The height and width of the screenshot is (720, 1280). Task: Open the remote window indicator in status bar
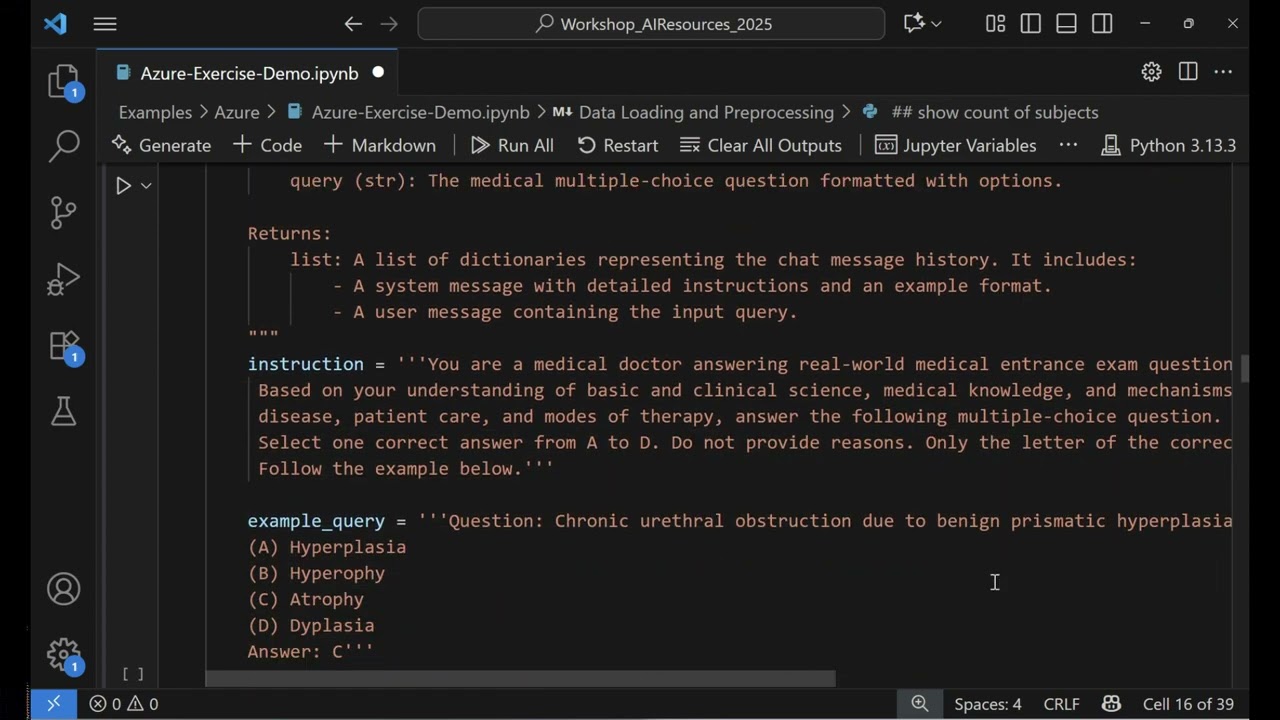[x=54, y=704]
